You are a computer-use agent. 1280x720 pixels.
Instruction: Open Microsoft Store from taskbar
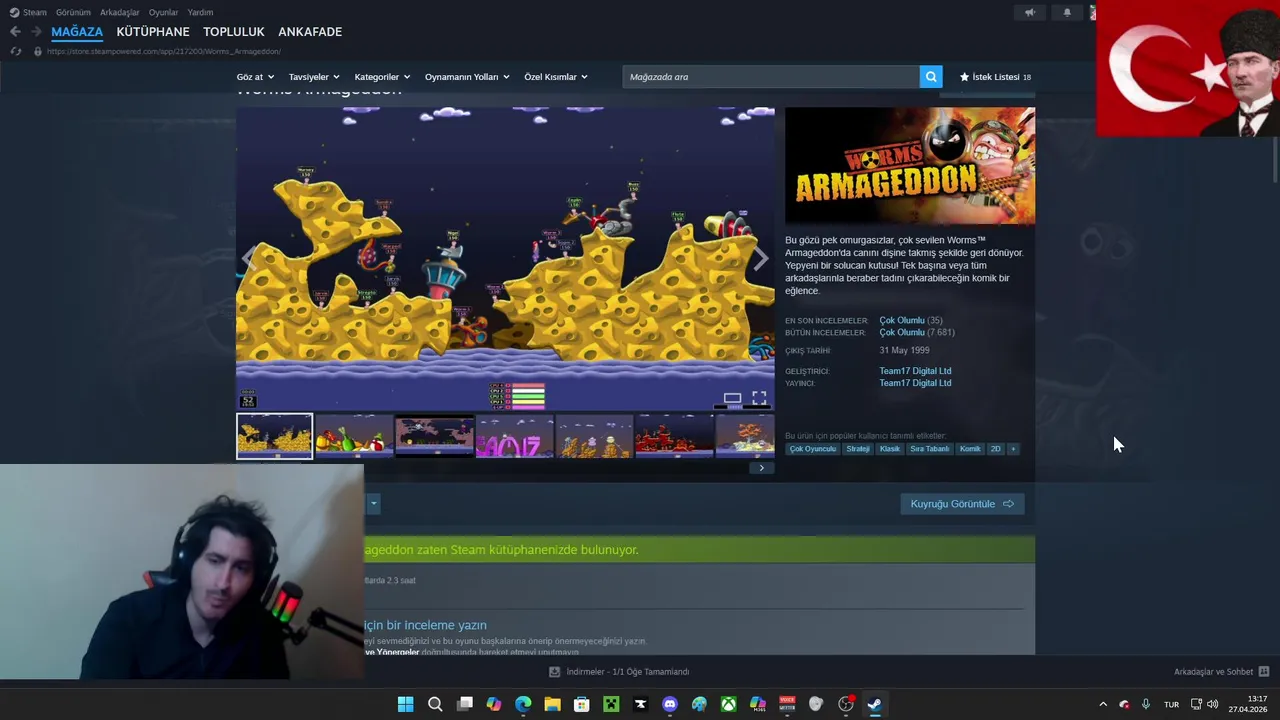coord(582,704)
